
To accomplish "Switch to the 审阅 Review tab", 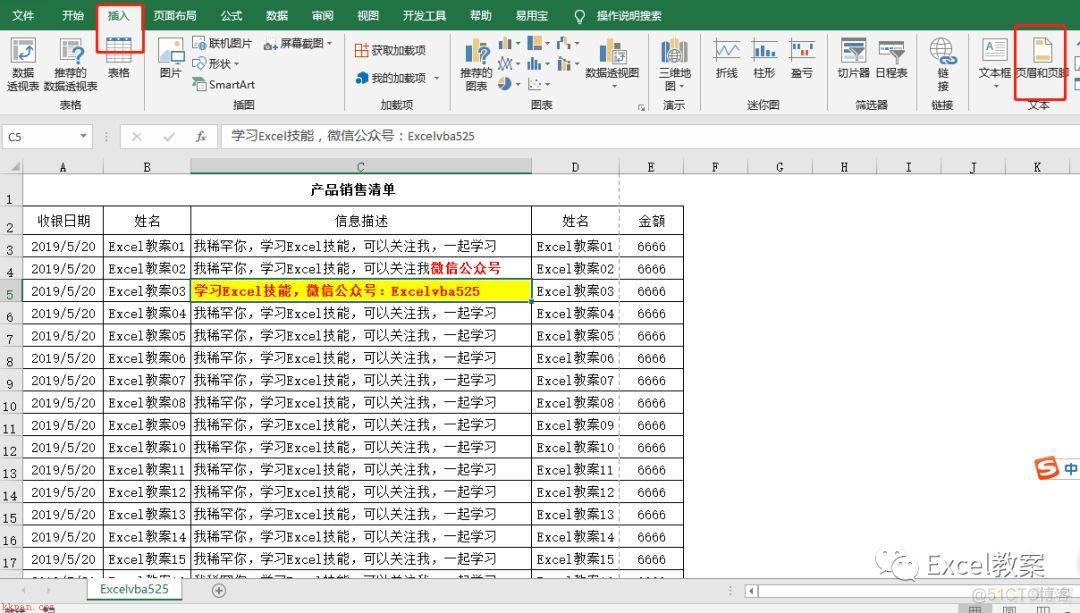I will 322,15.
